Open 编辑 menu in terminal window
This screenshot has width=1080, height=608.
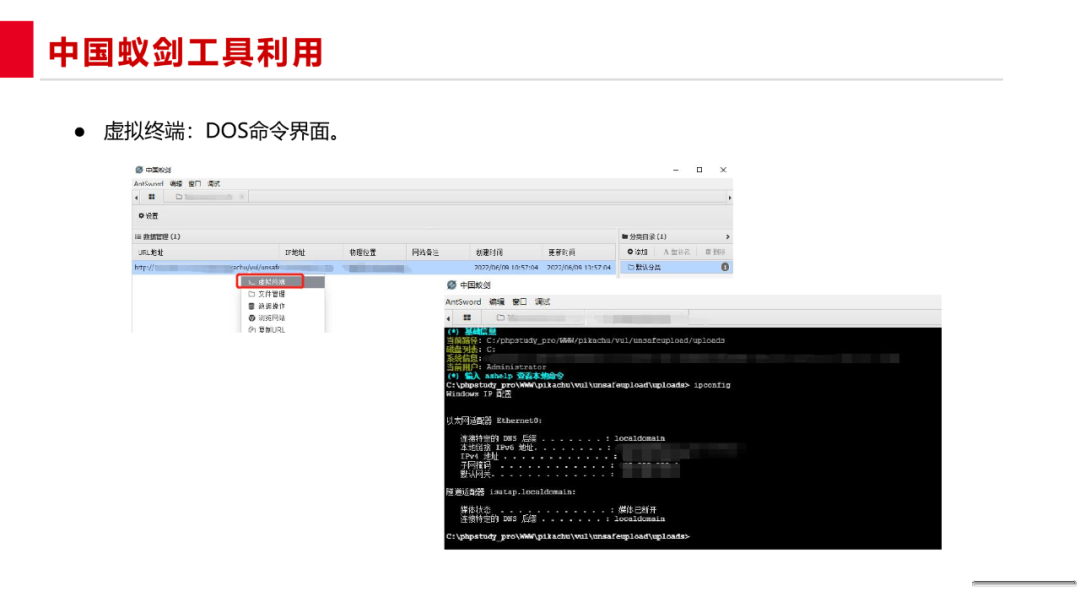497,302
